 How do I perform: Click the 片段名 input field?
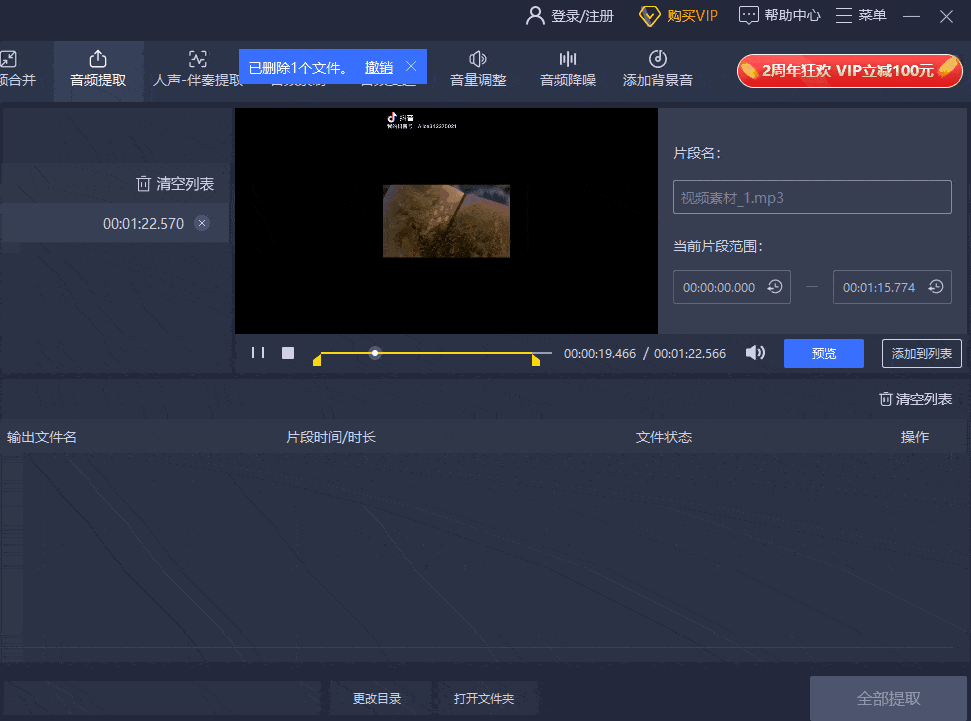[x=811, y=198]
